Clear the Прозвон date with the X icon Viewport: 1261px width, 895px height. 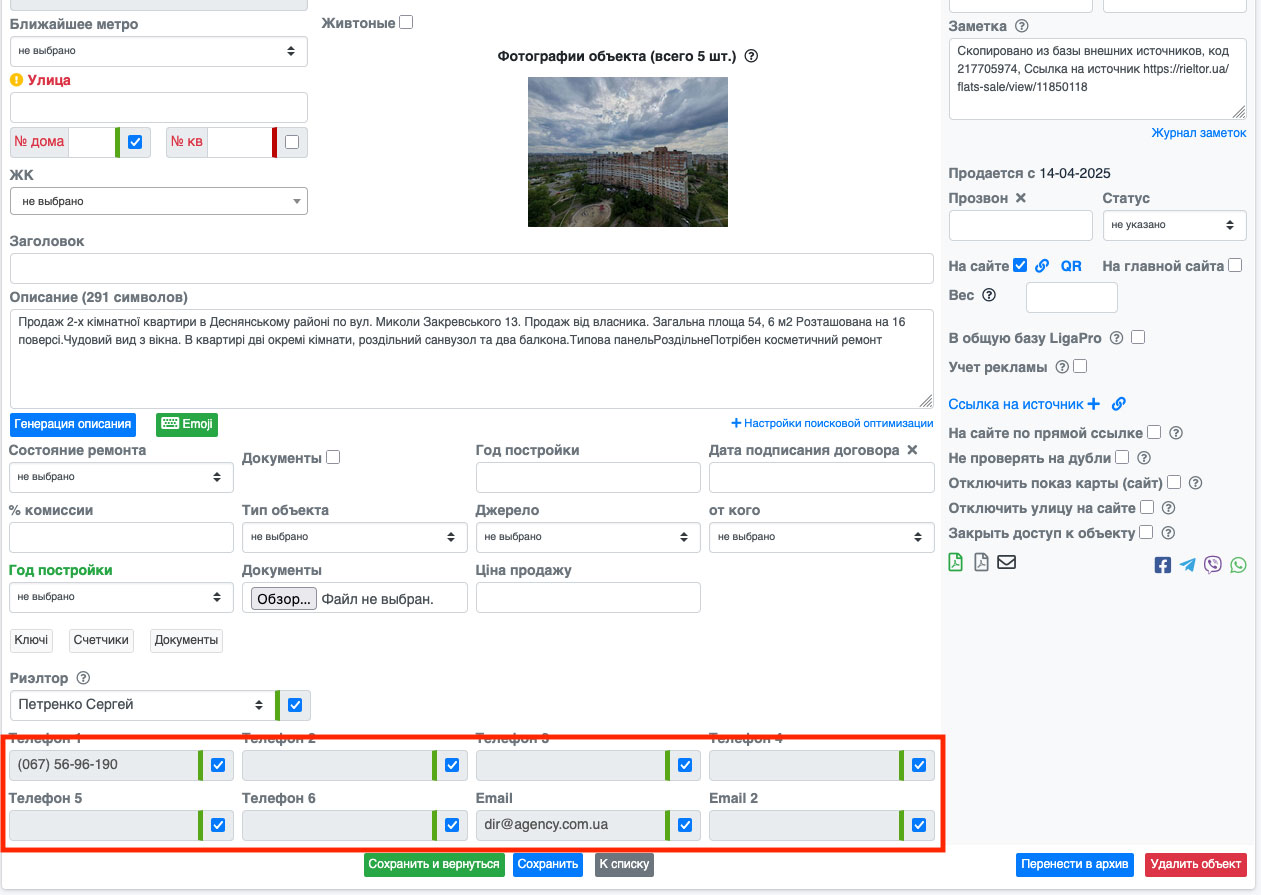click(x=1021, y=198)
